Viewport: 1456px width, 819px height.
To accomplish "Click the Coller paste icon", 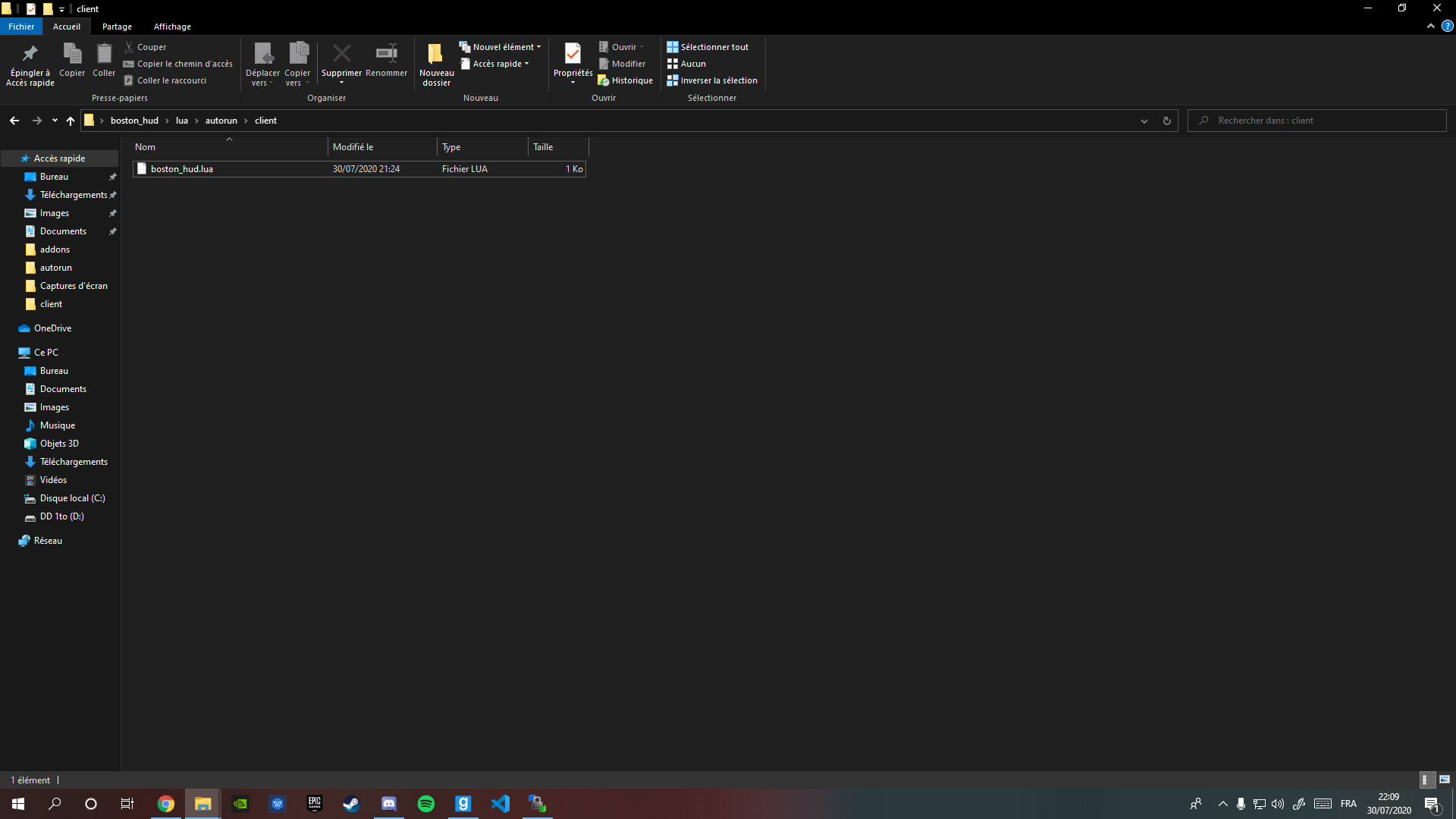I will tap(104, 60).
